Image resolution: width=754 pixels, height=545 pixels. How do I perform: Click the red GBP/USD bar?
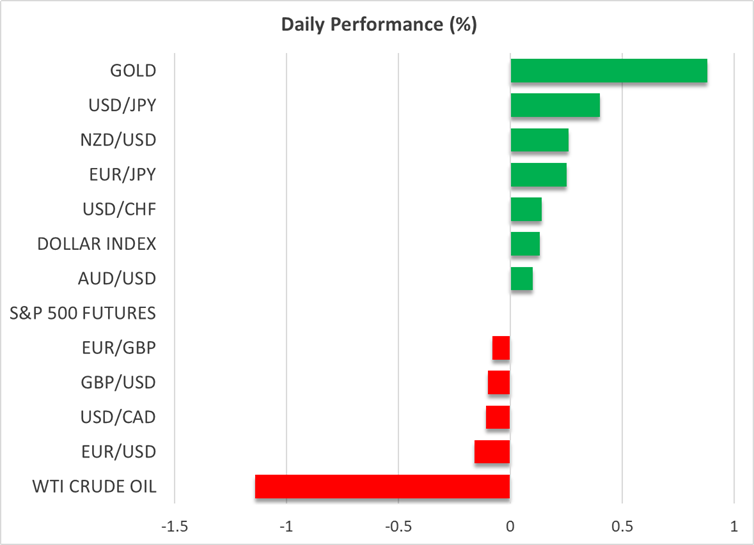pyautogui.click(x=499, y=383)
